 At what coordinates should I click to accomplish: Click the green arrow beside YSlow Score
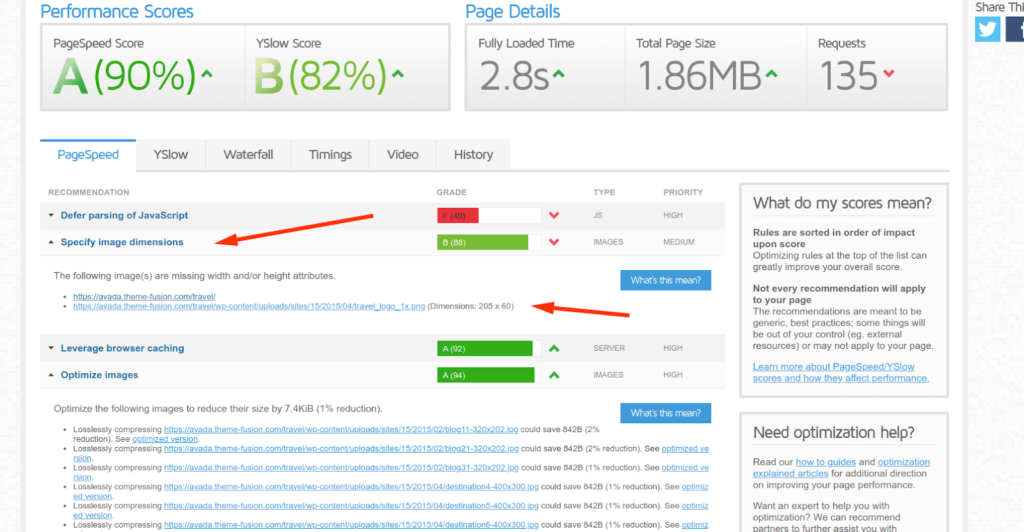point(398,74)
